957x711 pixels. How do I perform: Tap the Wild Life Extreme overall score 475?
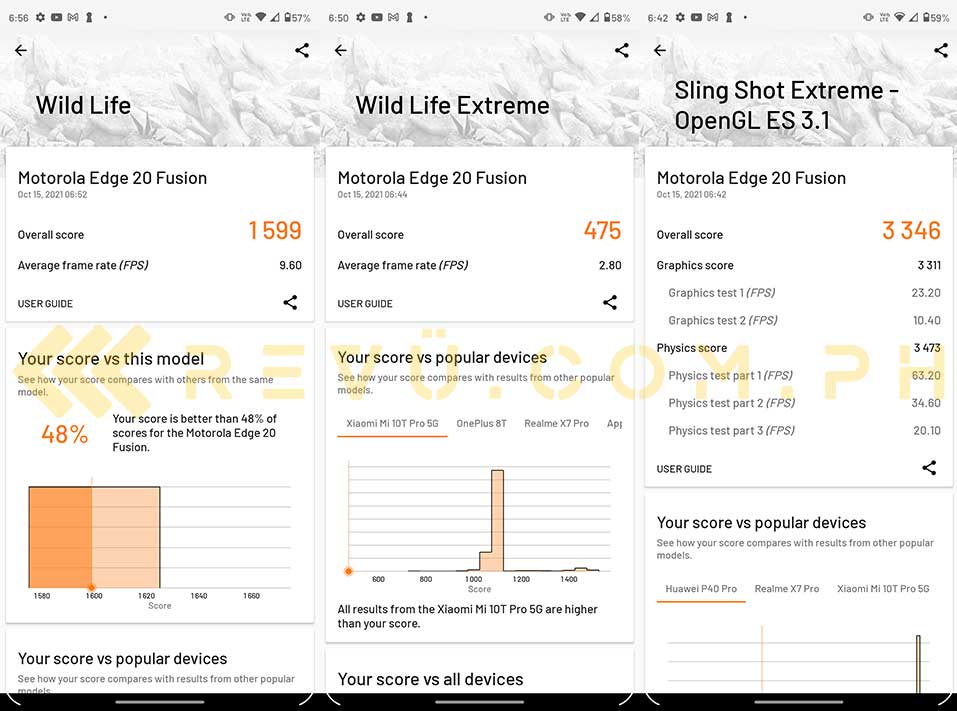pos(602,231)
